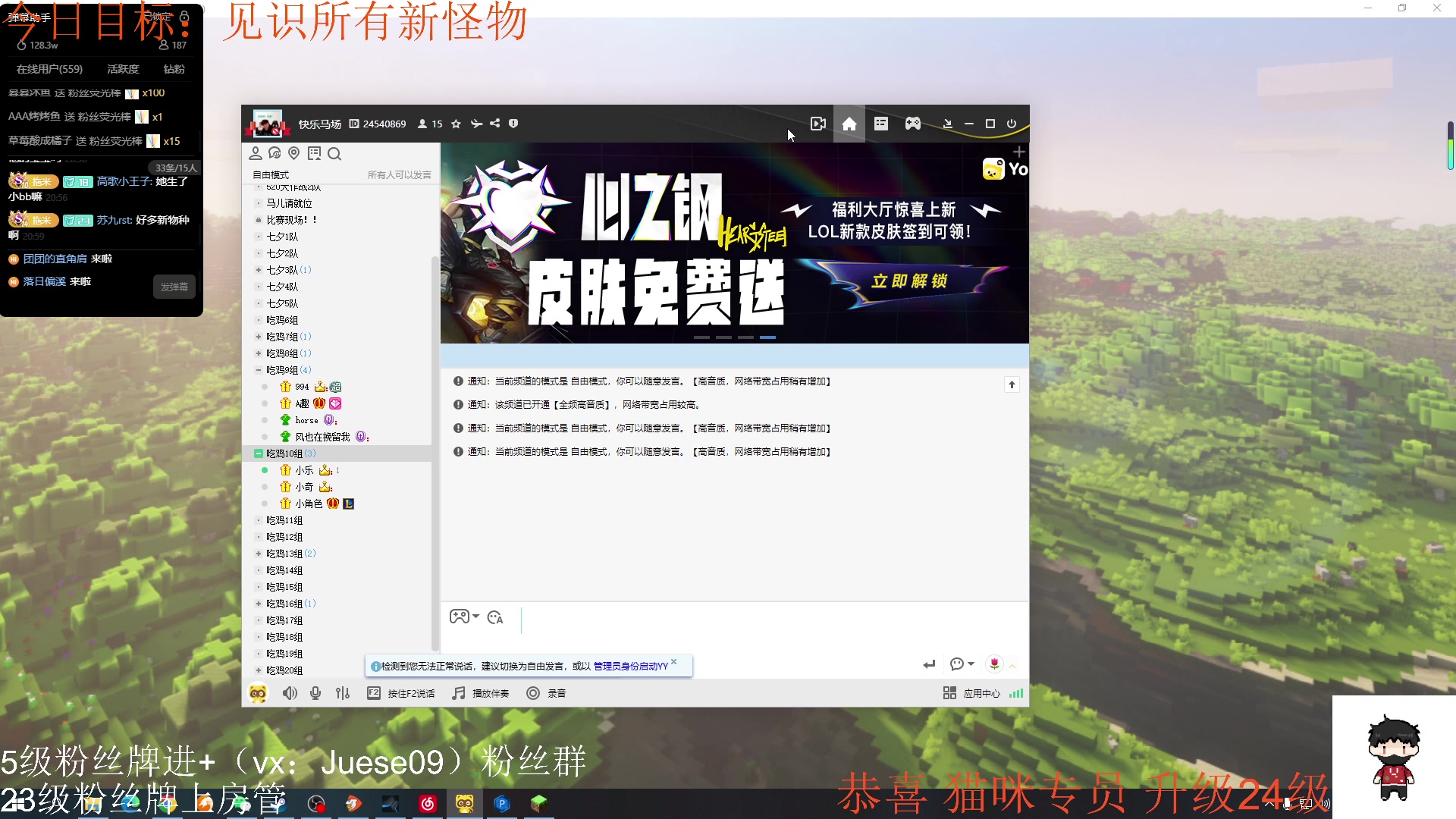Favorite the channel using the star icon
The image size is (1456, 819).
pos(456,124)
